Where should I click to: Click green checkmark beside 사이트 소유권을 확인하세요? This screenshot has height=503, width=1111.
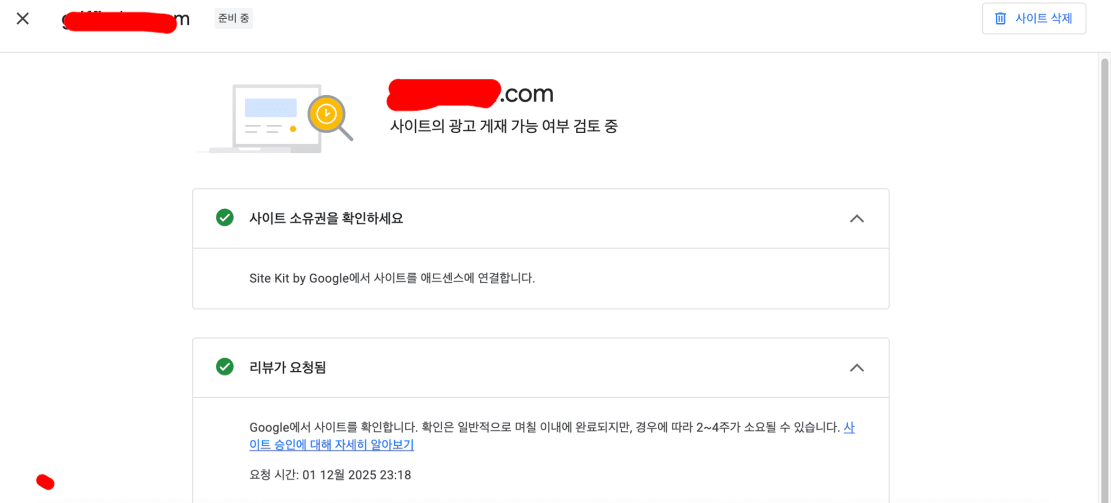pos(225,218)
